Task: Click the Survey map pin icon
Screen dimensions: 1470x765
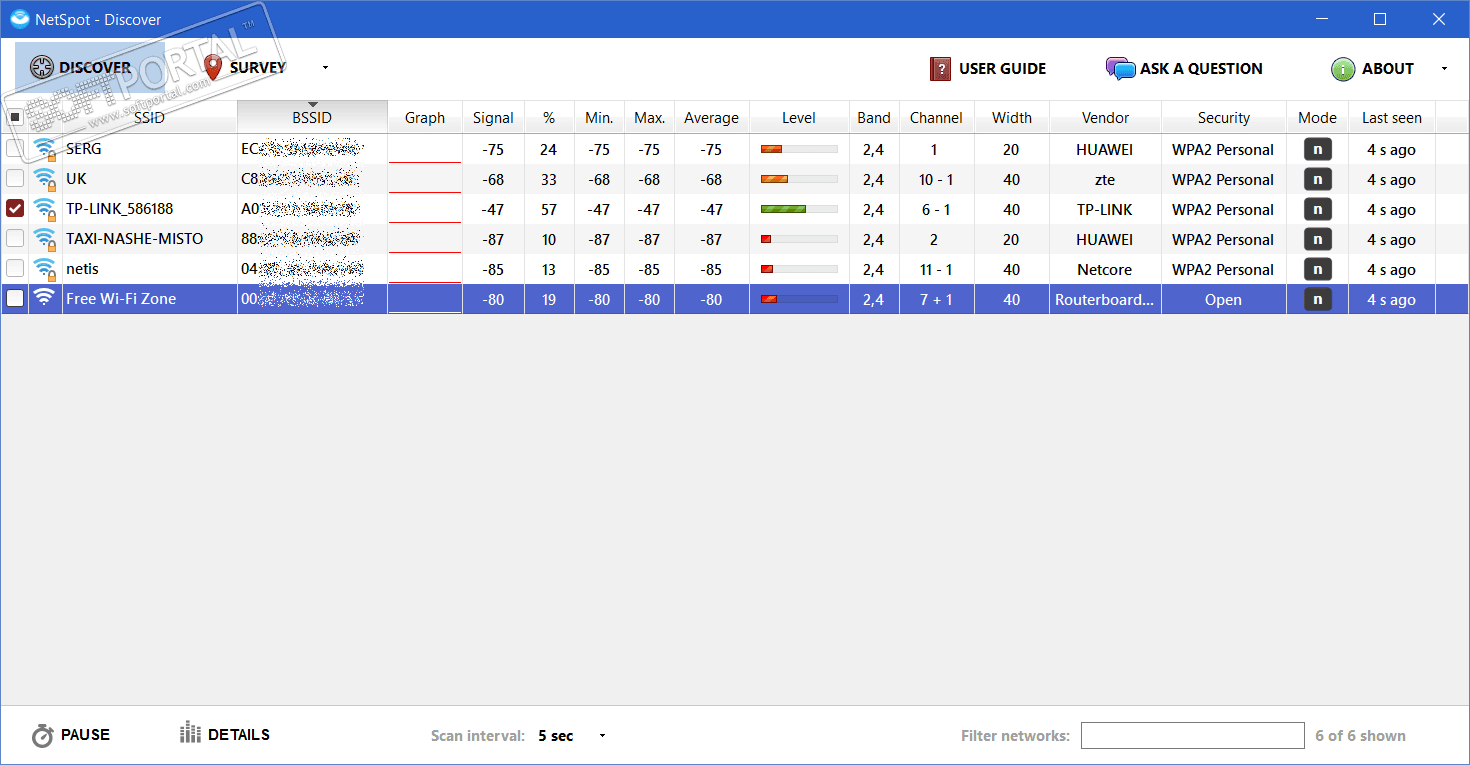Action: coord(213,68)
